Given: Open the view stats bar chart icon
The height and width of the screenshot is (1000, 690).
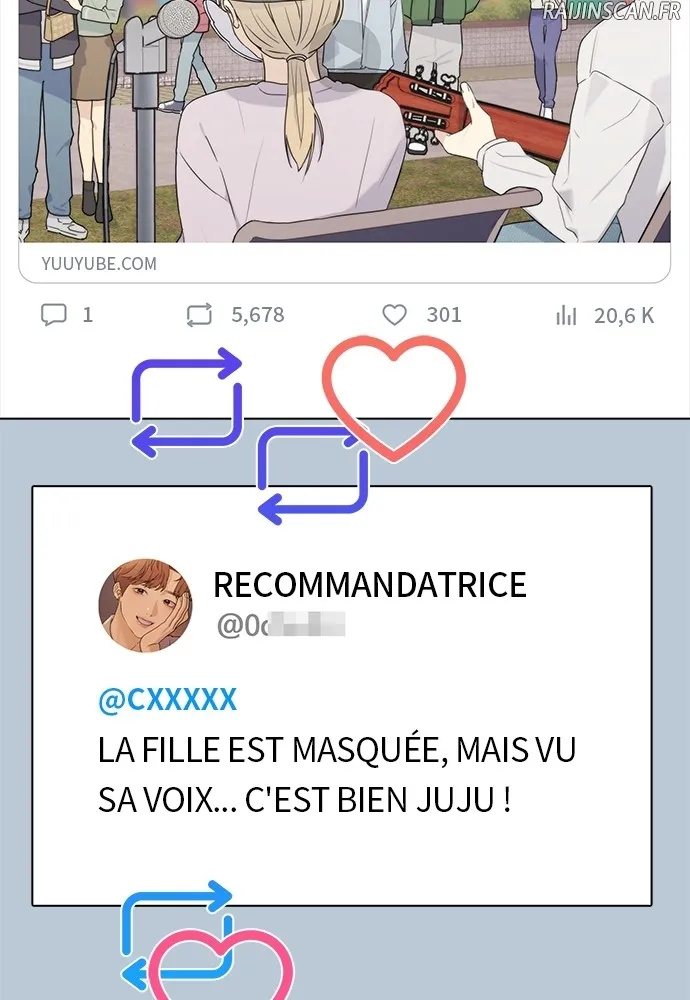Looking at the screenshot, I should tap(566, 315).
